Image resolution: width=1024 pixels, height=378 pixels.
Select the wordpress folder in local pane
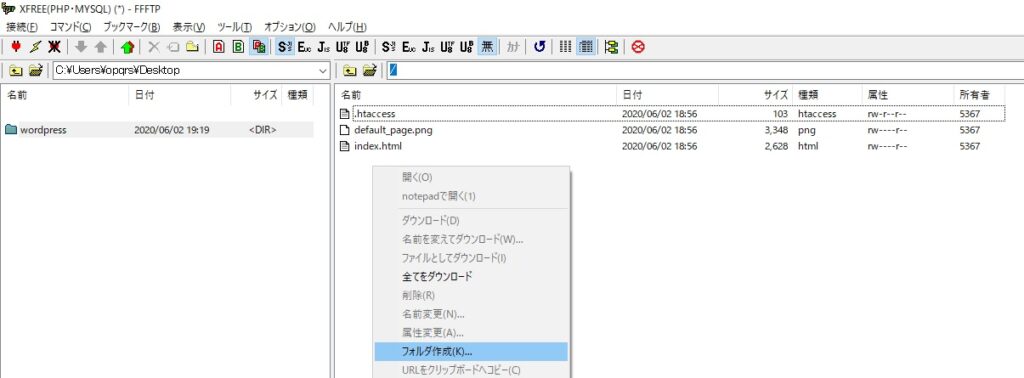tap(43, 130)
